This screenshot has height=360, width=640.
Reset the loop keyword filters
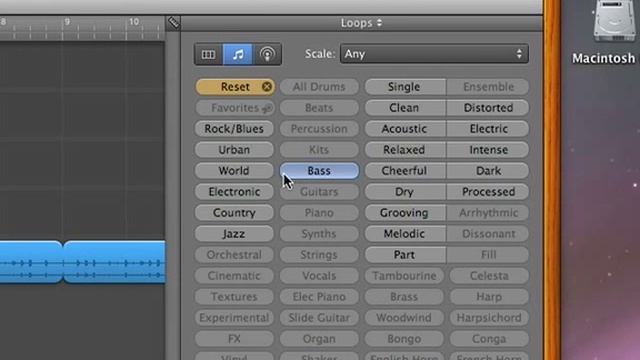pos(235,87)
